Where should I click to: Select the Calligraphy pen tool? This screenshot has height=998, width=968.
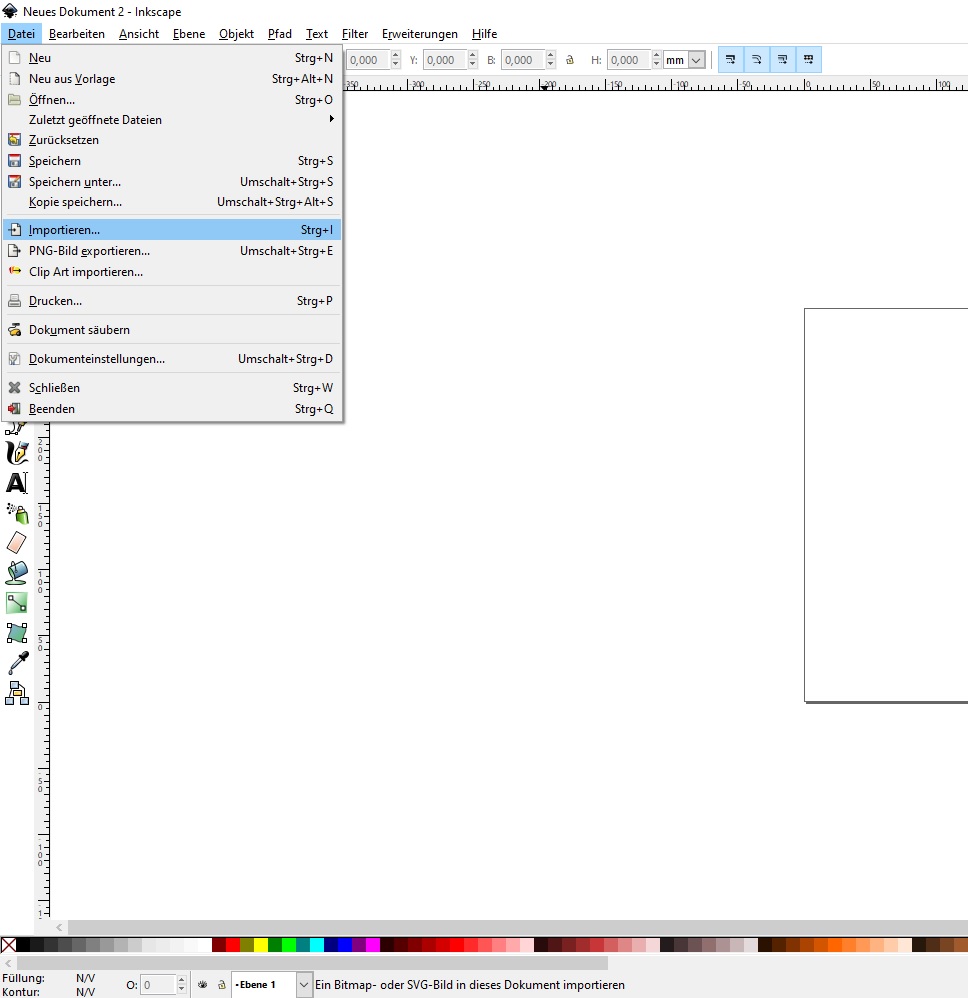17,453
